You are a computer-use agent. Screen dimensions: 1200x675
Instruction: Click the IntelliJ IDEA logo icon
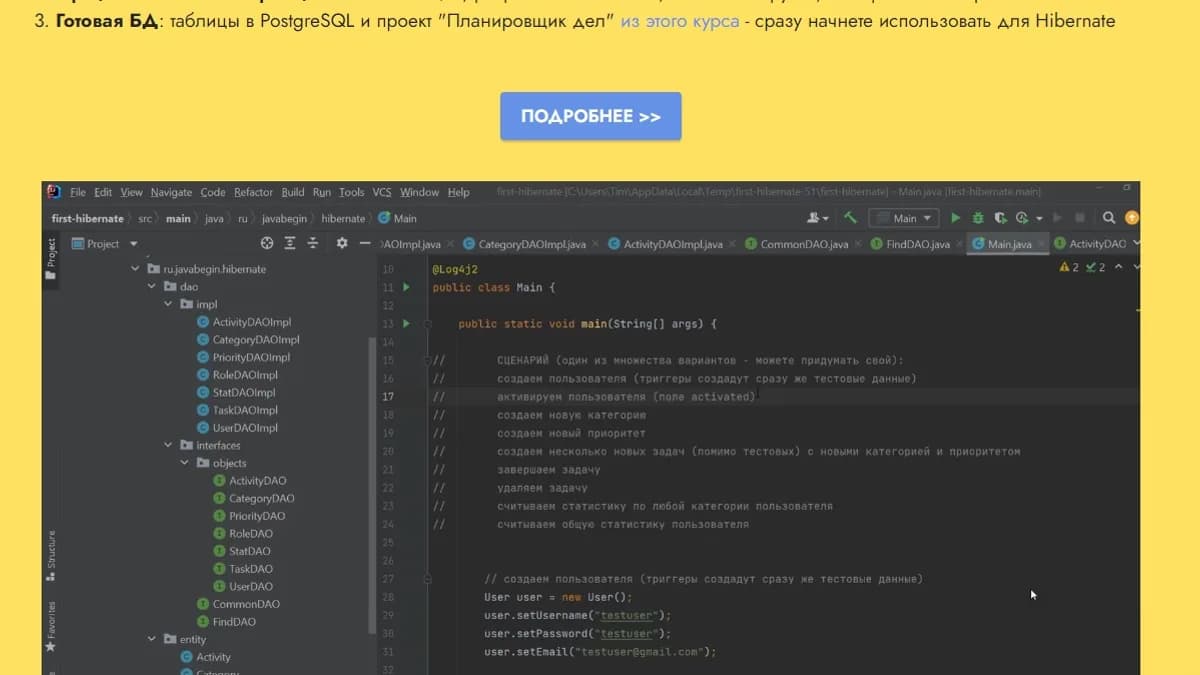tap(53, 192)
